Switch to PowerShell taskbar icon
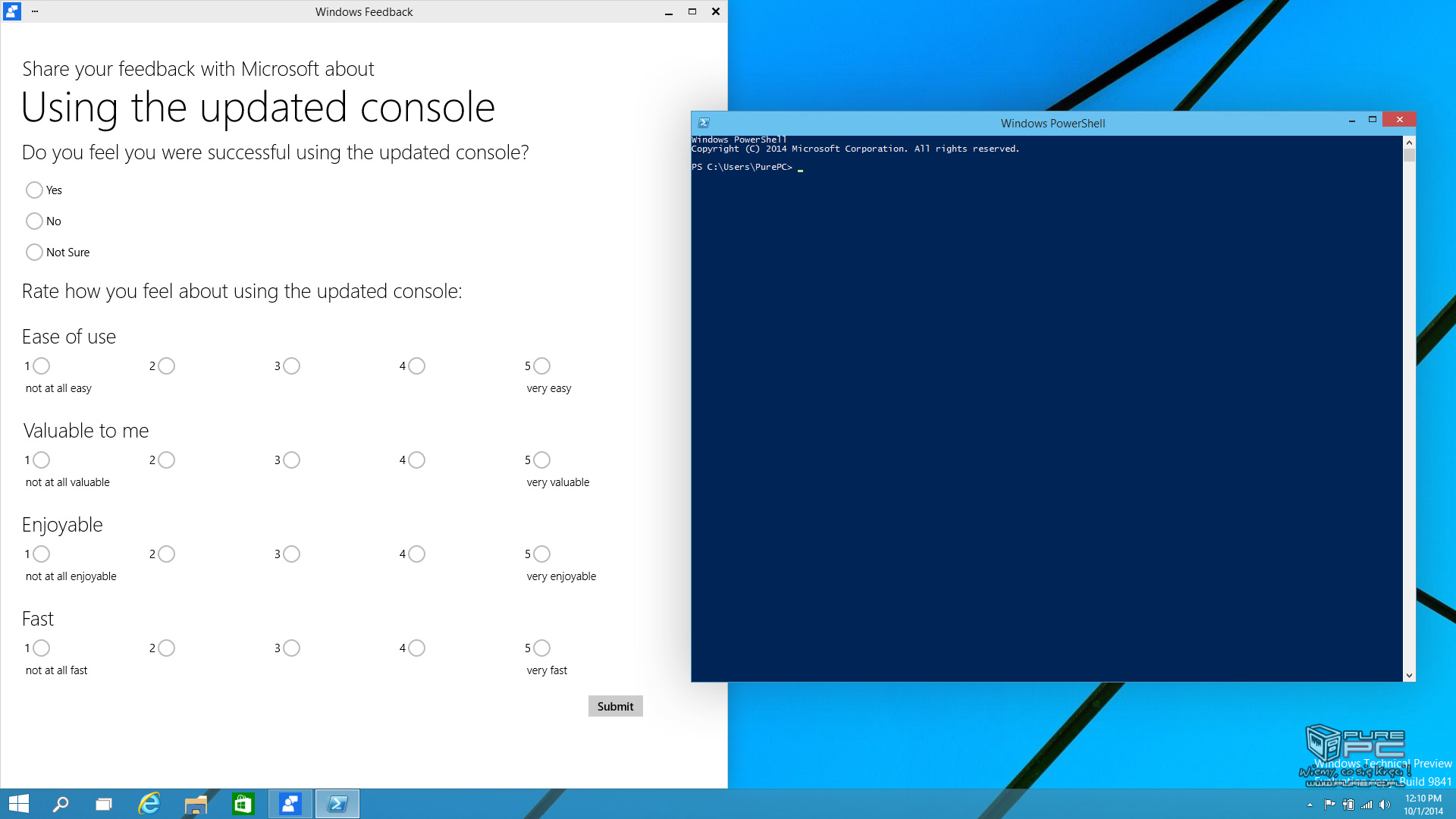1456x819 pixels. tap(337, 804)
